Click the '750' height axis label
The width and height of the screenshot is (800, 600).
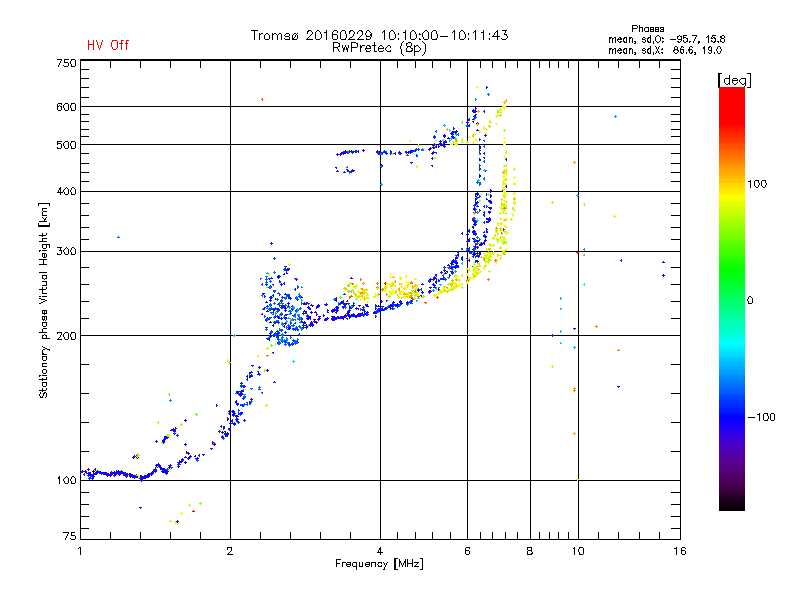coord(66,63)
